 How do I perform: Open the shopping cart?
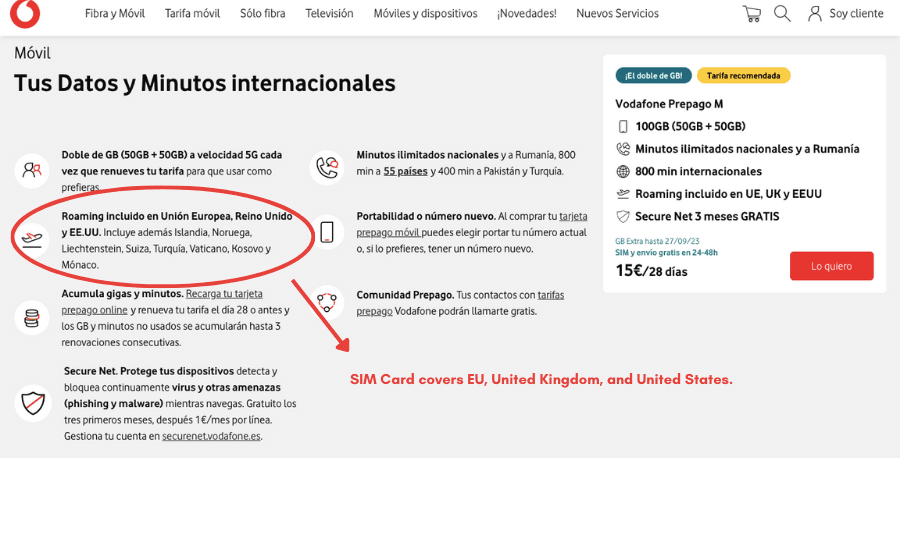pyautogui.click(x=751, y=14)
